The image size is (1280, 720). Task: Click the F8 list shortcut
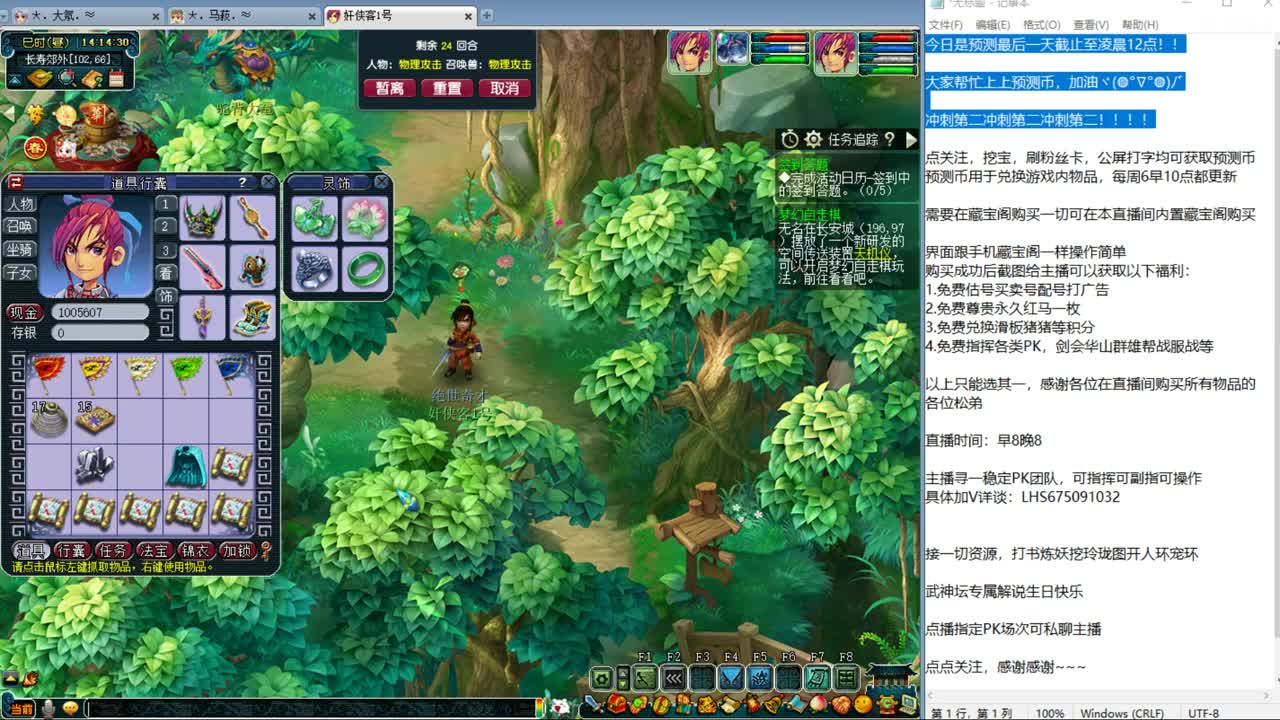coord(846,678)
